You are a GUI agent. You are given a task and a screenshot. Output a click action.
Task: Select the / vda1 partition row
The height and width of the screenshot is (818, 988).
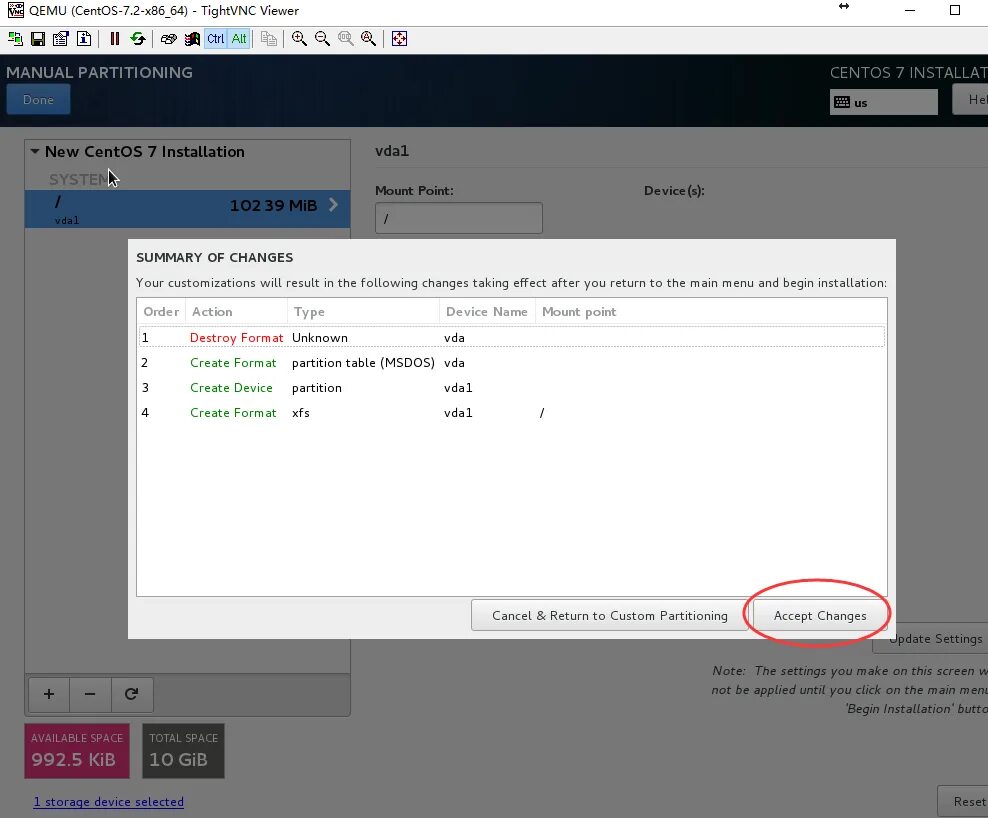point(187,209)
